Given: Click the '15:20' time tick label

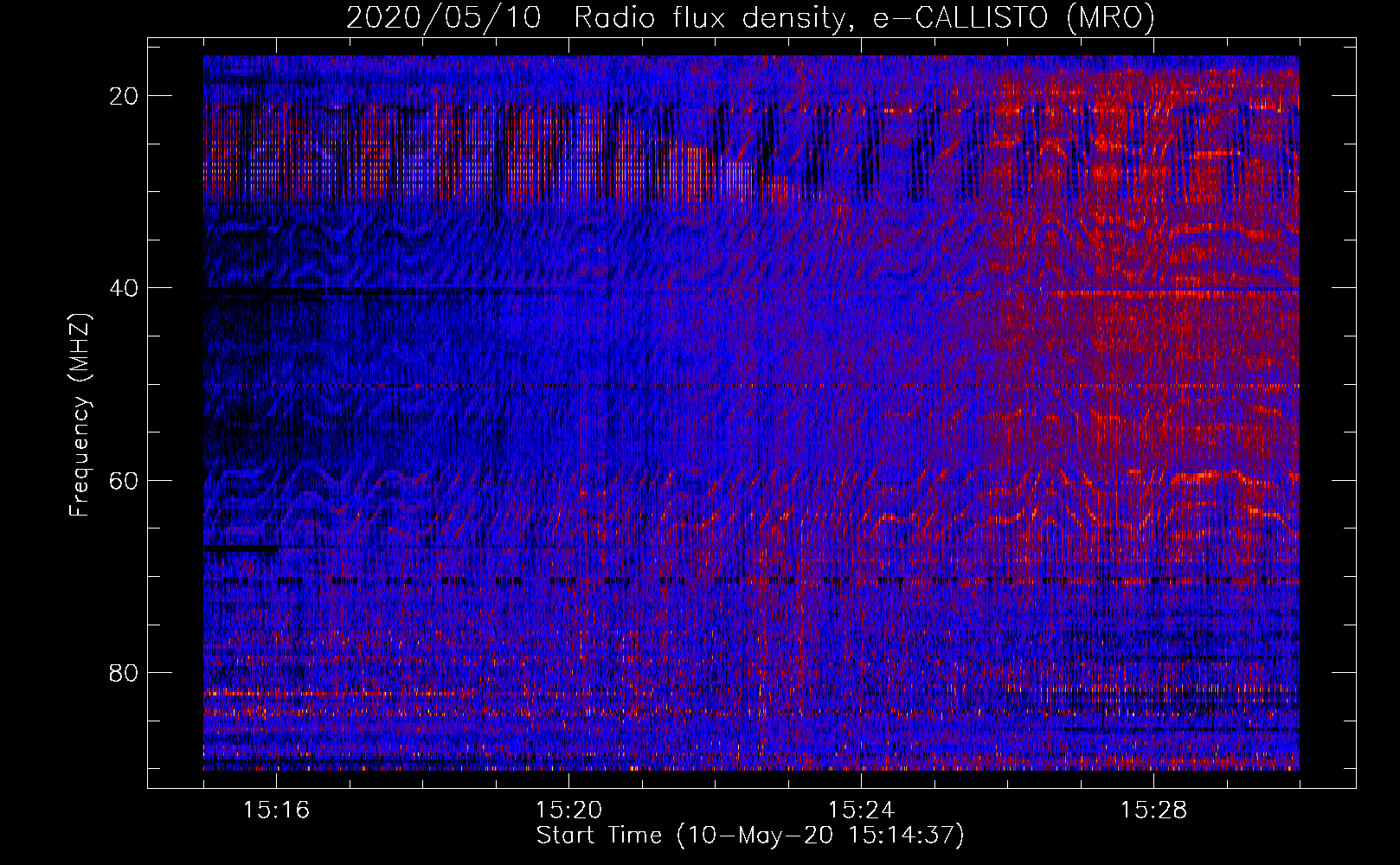Looking at the screenshot, I should [568, 811].
